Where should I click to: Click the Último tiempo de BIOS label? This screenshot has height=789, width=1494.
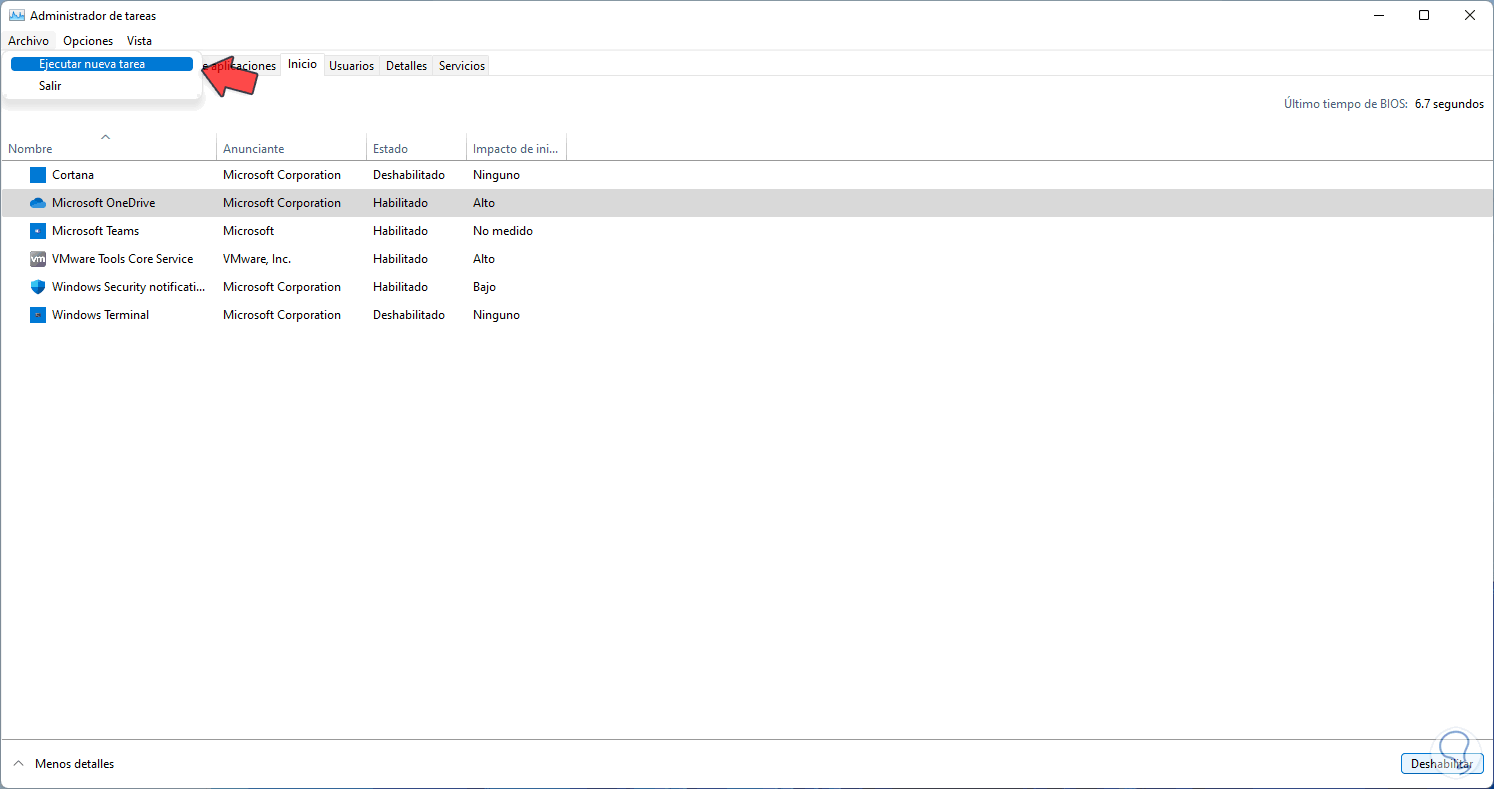pyautogui.click(x=1346, y=104)
